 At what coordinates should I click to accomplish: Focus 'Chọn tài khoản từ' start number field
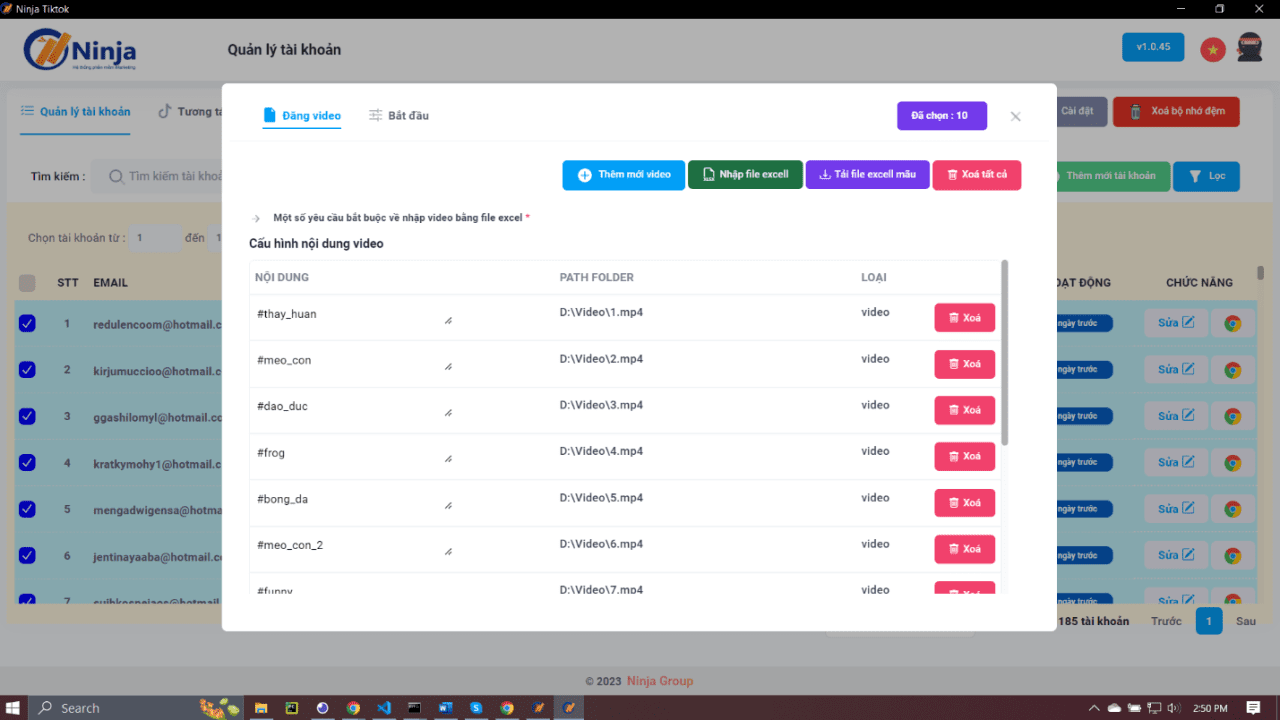coord(155,238)
